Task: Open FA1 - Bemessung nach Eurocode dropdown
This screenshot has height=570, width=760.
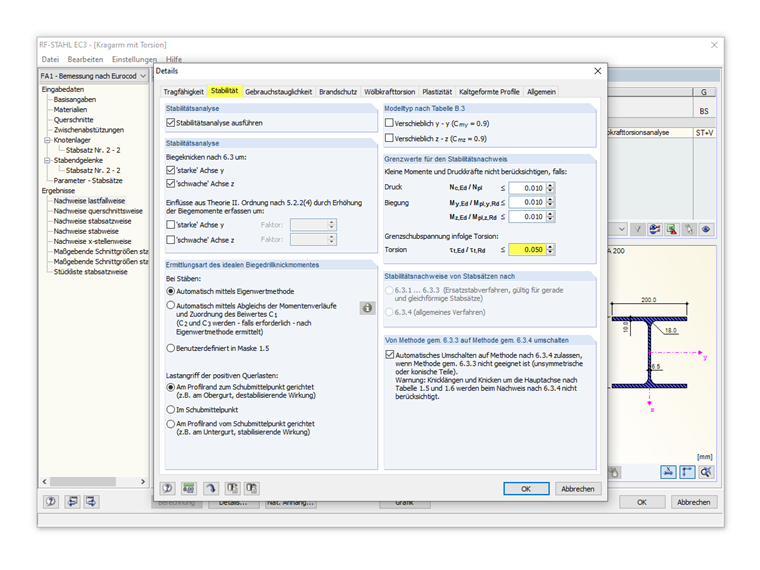Action: tap(143, 76)
